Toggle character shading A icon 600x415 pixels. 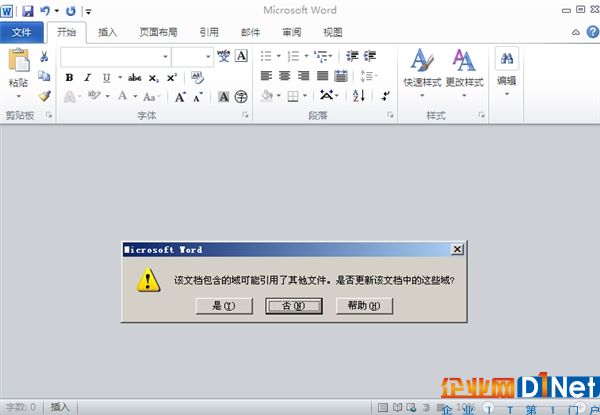(223, 97)
